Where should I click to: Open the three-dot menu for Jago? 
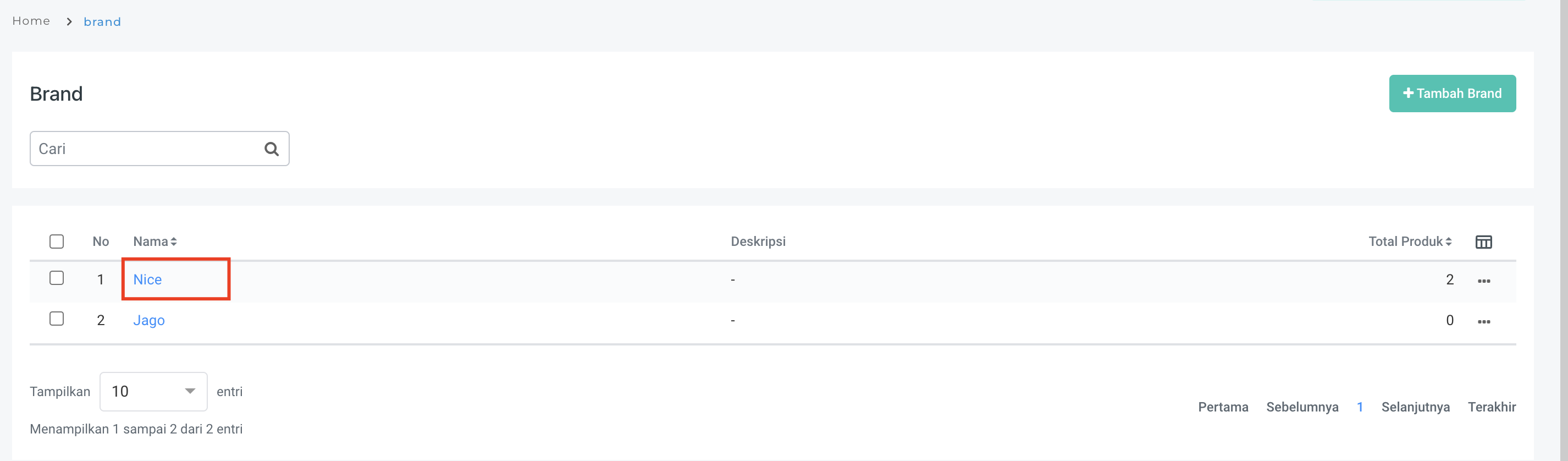click(1483, 321)
